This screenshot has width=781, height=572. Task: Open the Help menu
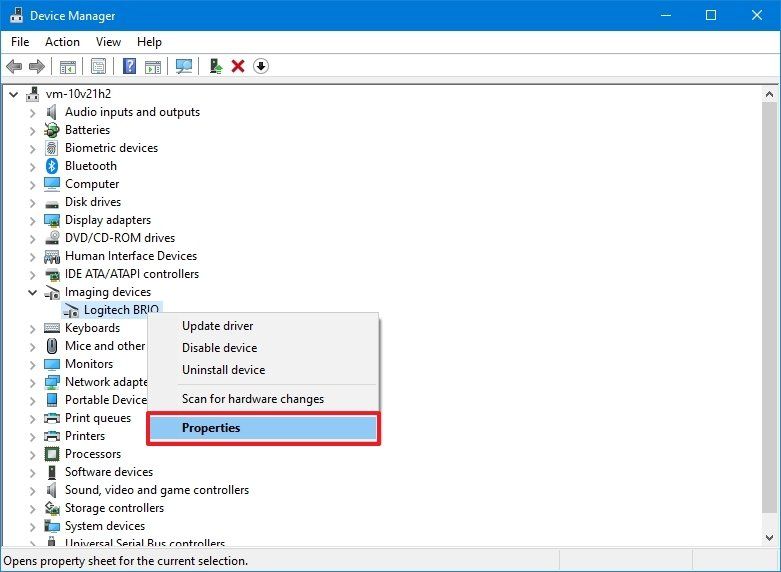pyautogui.click(x=149, y=42)
